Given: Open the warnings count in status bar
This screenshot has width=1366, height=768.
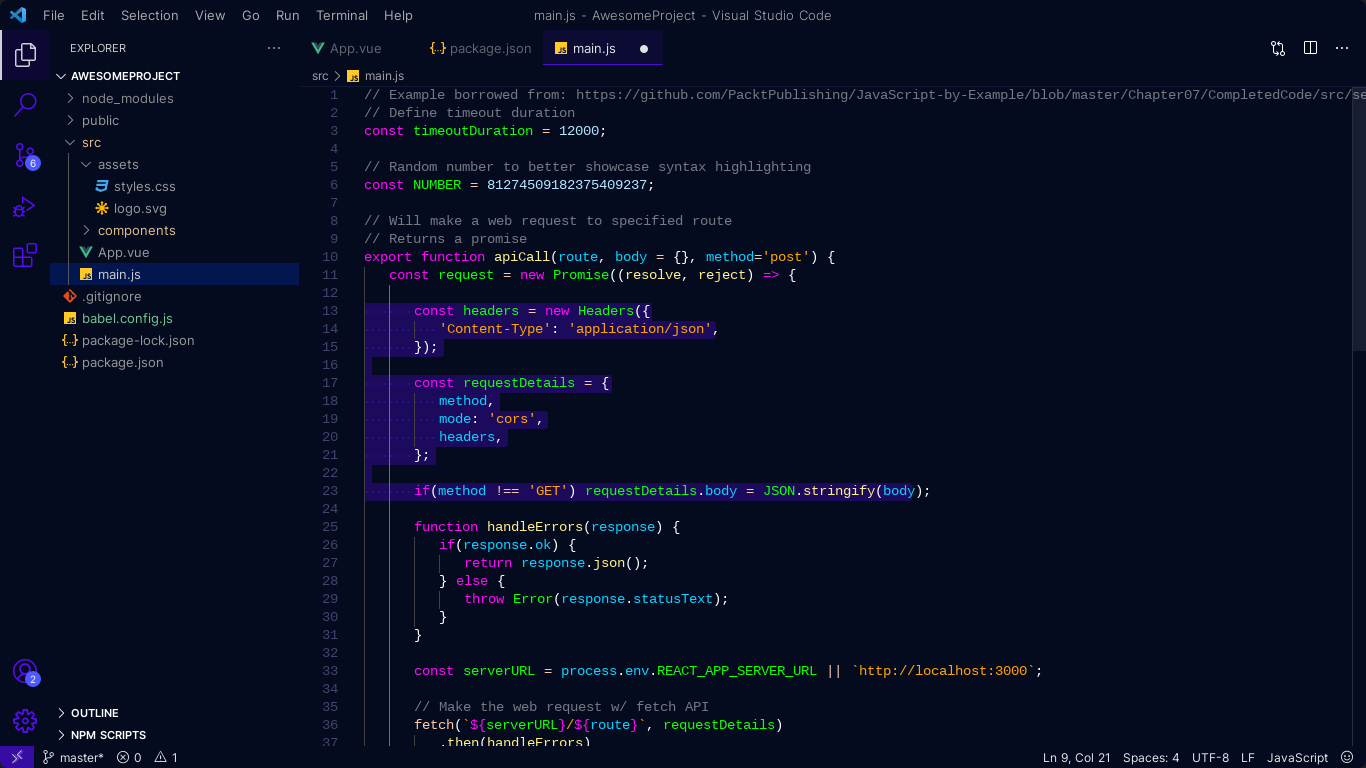Looking at the screenshot, I should point(166,757).
